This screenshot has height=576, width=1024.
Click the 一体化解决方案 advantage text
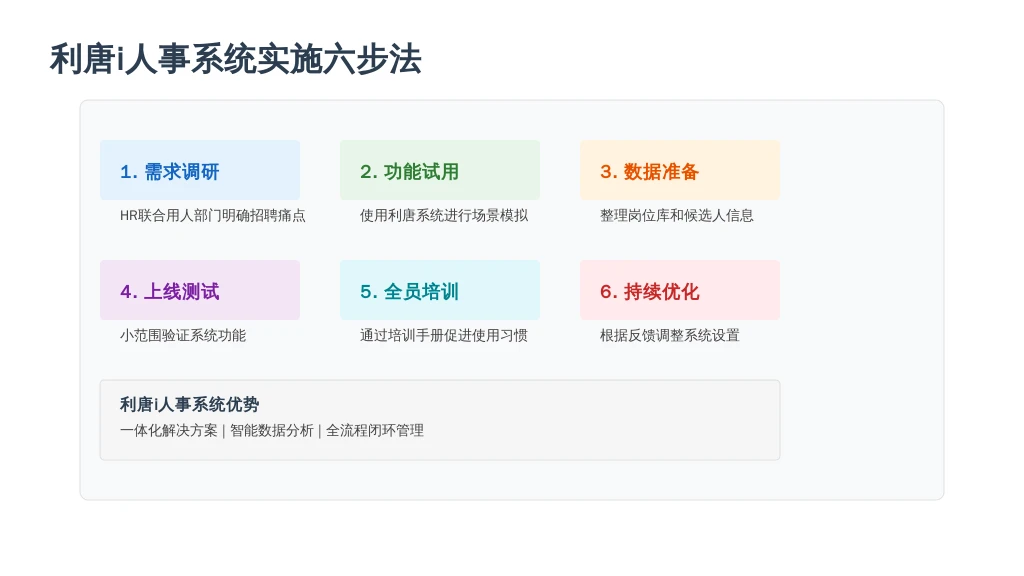tap(168, 430)
